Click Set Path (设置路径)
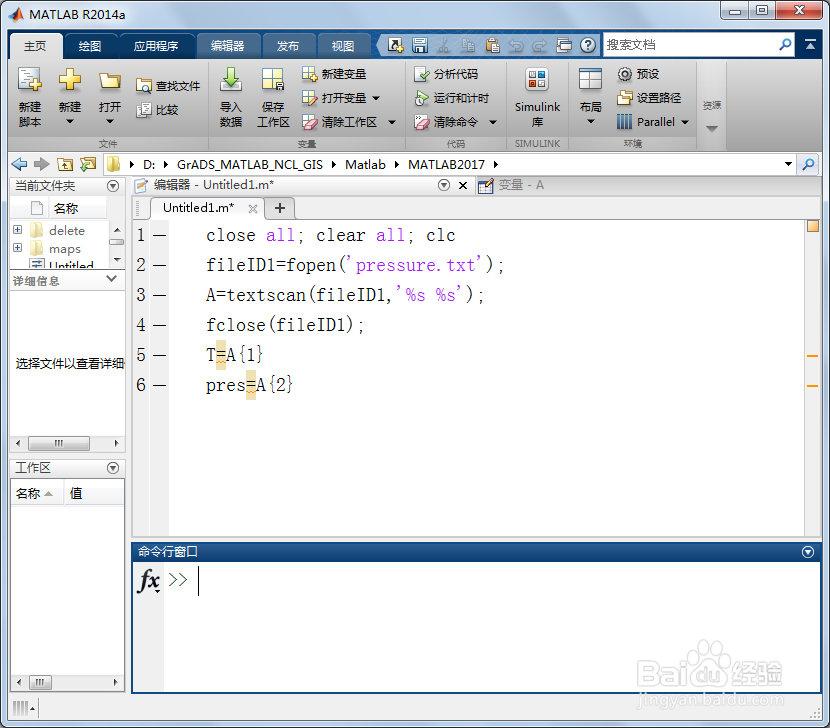The width and height of the screenshot is (830, 728). coord(649,98)
